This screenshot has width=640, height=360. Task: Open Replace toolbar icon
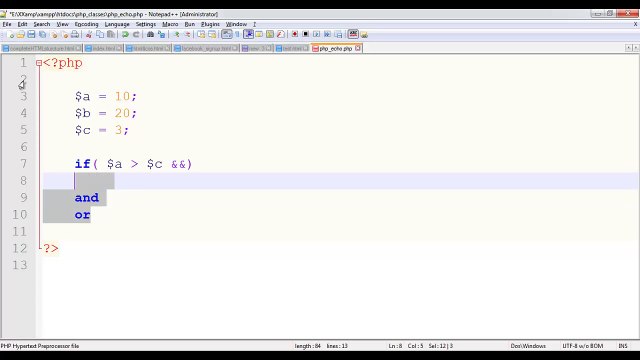tap(161, 35)
